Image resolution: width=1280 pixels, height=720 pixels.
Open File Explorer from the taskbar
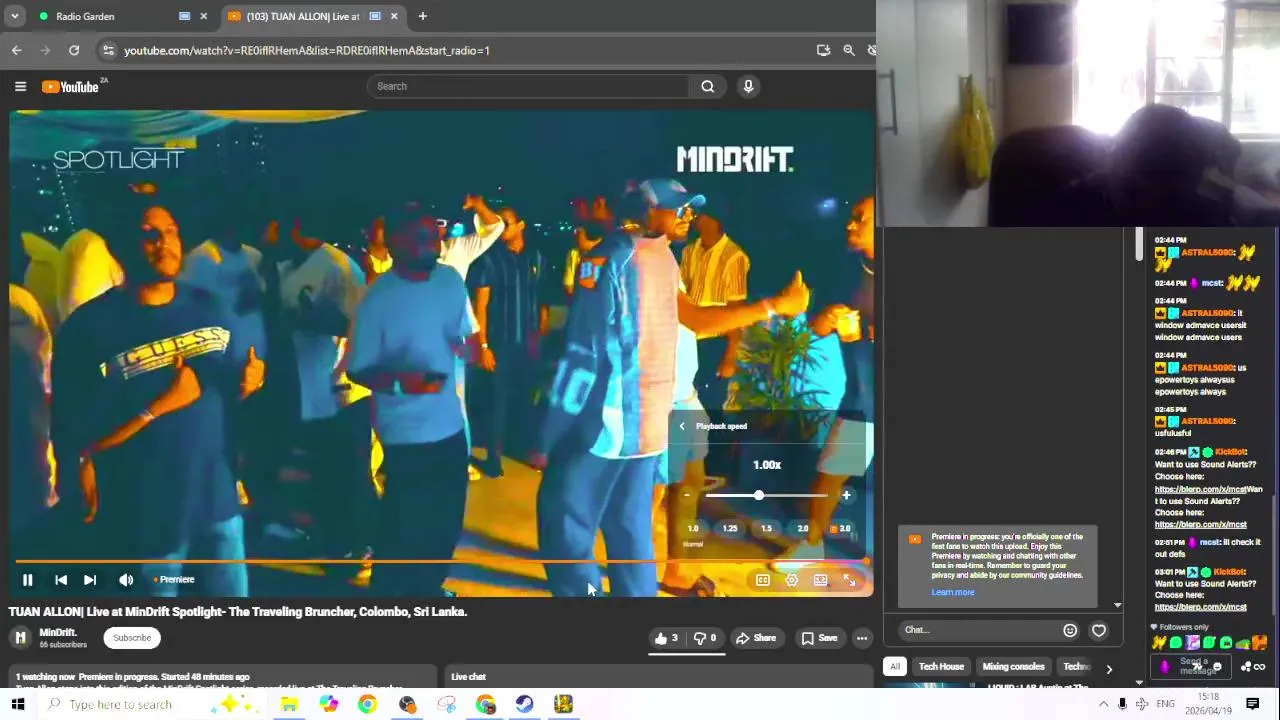click(x=289, y=704)
